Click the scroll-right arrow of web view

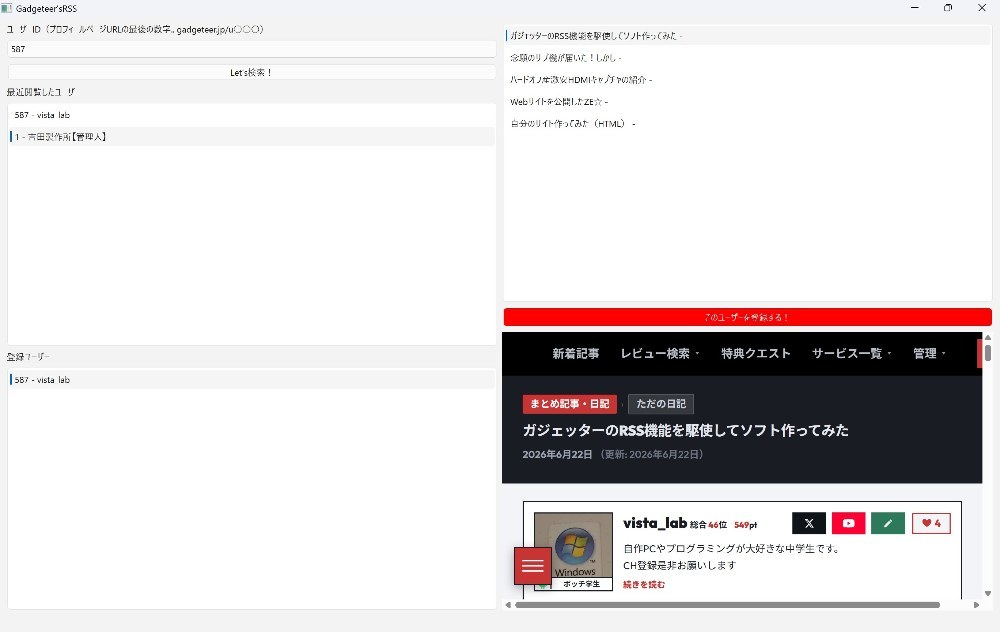(976, 605)
